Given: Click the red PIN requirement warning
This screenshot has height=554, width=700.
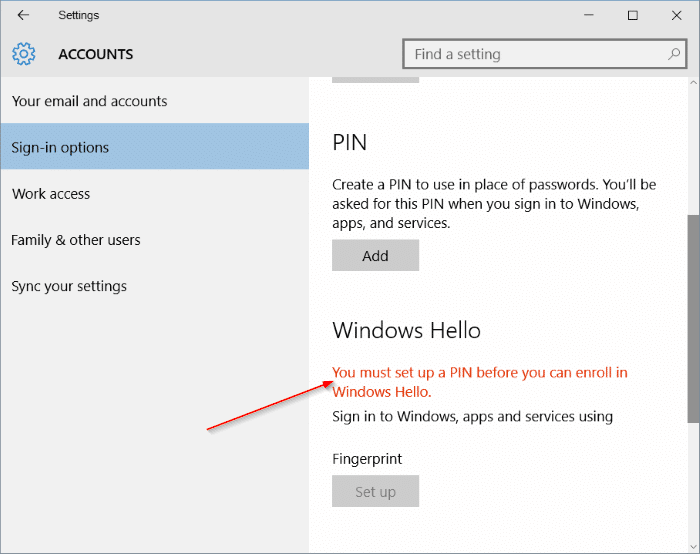Looking at the screenshot, I should pos(480,382).
